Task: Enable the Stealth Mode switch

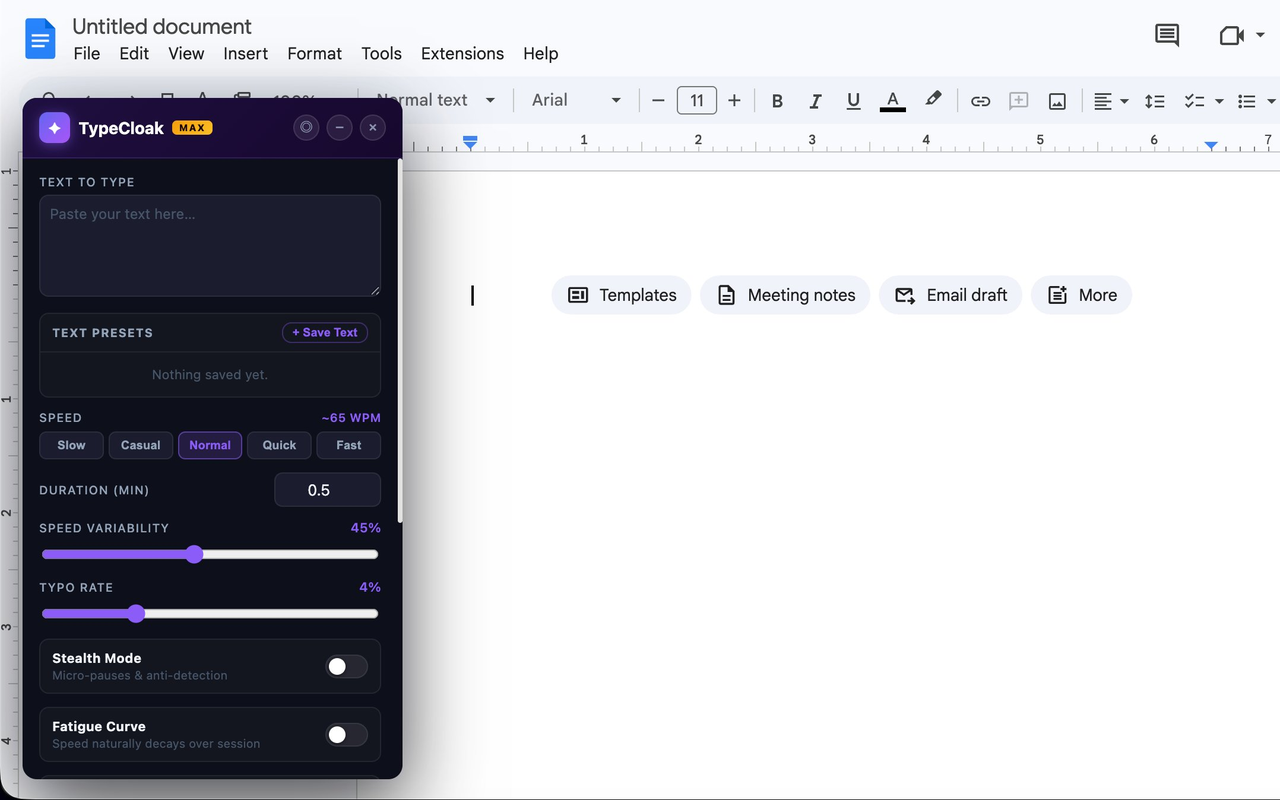Action: click(x=347, y=667)
